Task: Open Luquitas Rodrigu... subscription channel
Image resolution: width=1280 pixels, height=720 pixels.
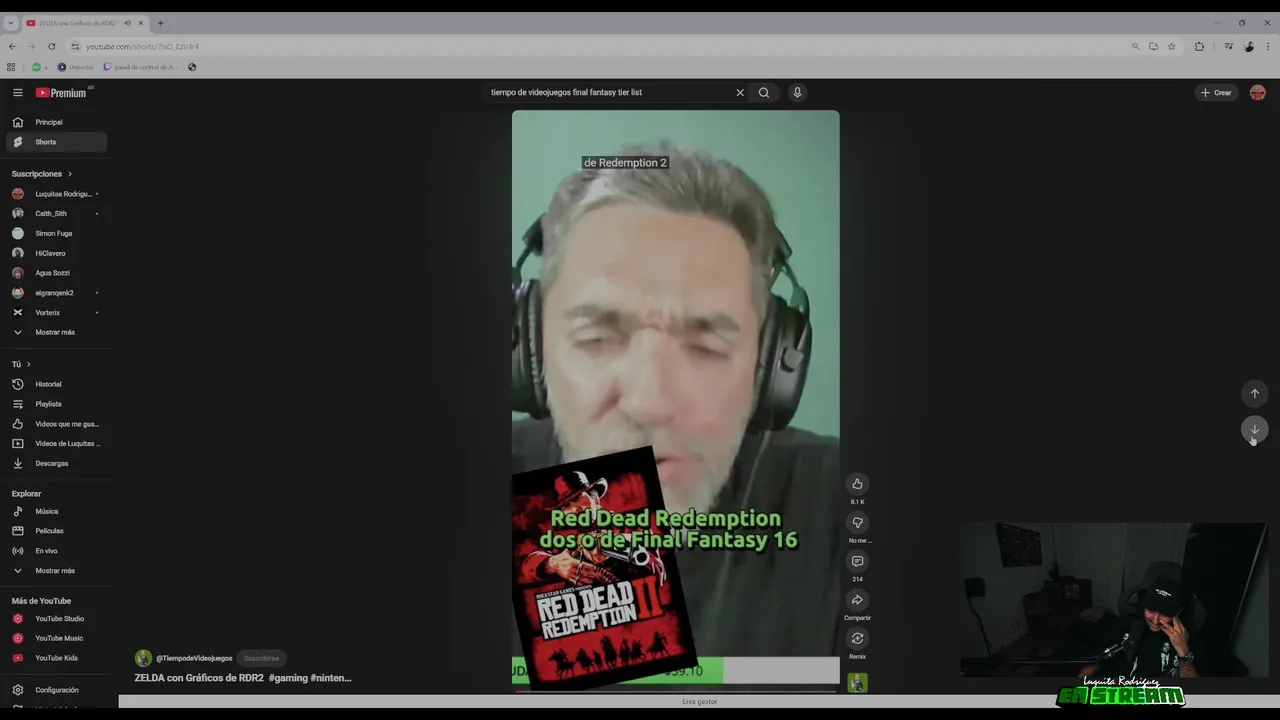Action: (56, 194)
